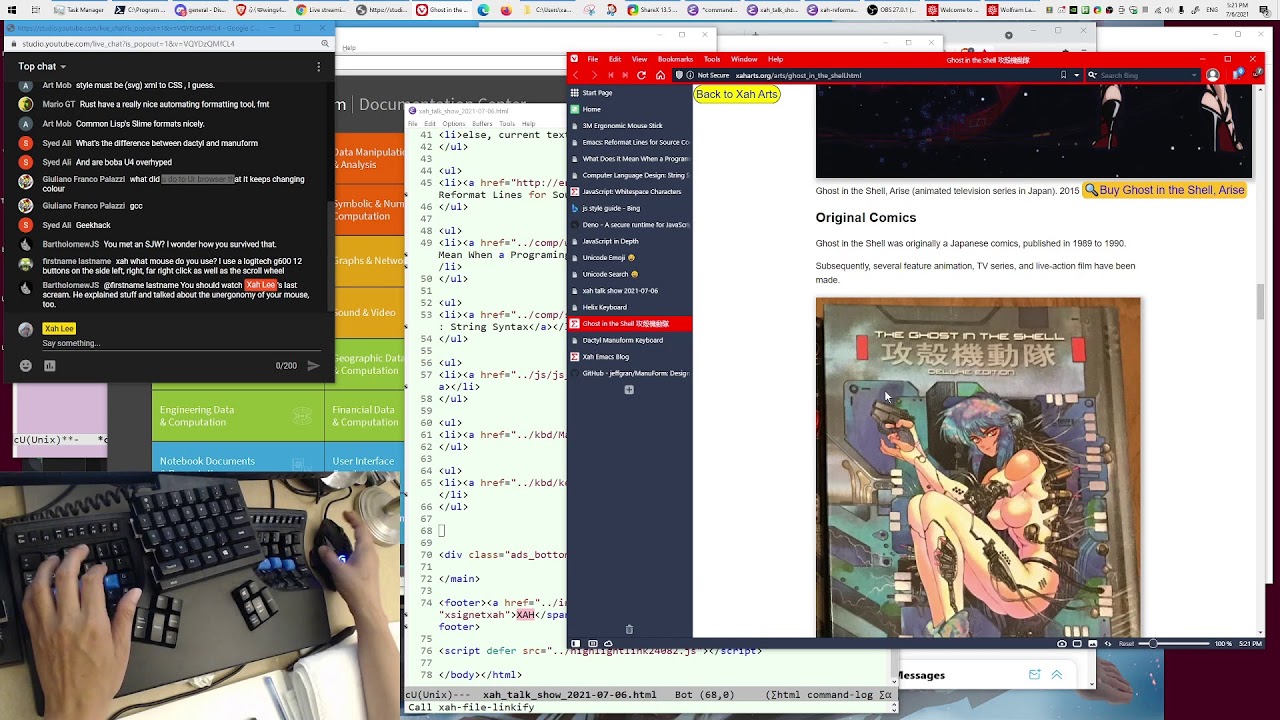Capture page camera icon in status bar
Image resolution: width=1280 pixels, height=720 pixels.
coord(1062,643)
